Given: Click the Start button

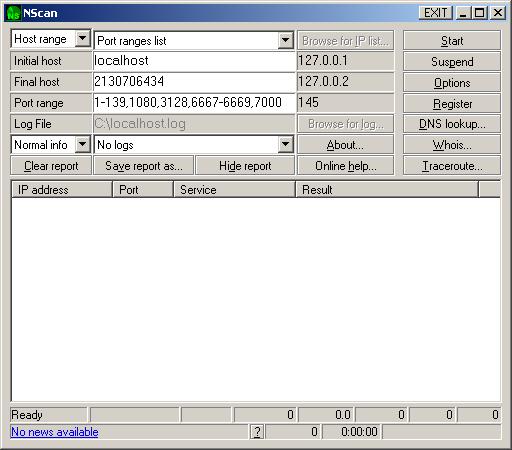Looking at the screenshot, I should [x=452, y=41].
